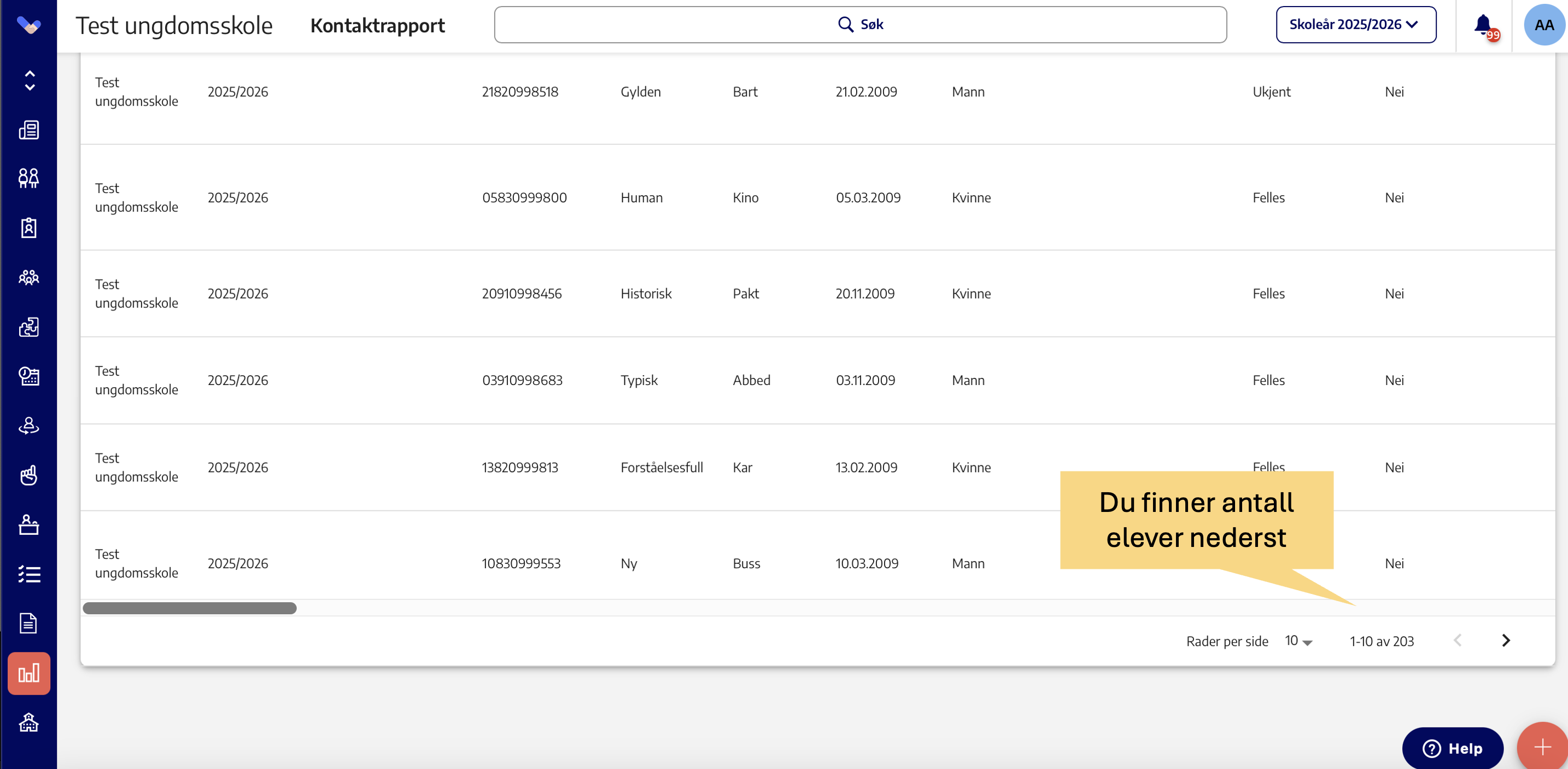The width and height of the screenshot is (1568, 769).
Task: Click the Kvinne cell in Historisk's row
Action: 971,294
